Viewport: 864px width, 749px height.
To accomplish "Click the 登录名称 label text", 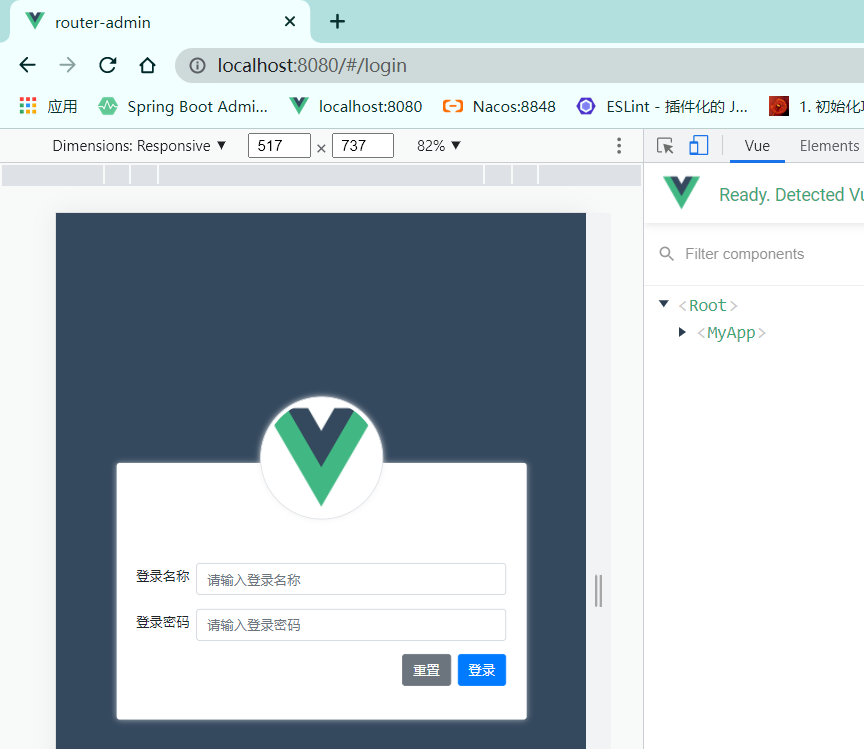I will click(x=163, y=576).
